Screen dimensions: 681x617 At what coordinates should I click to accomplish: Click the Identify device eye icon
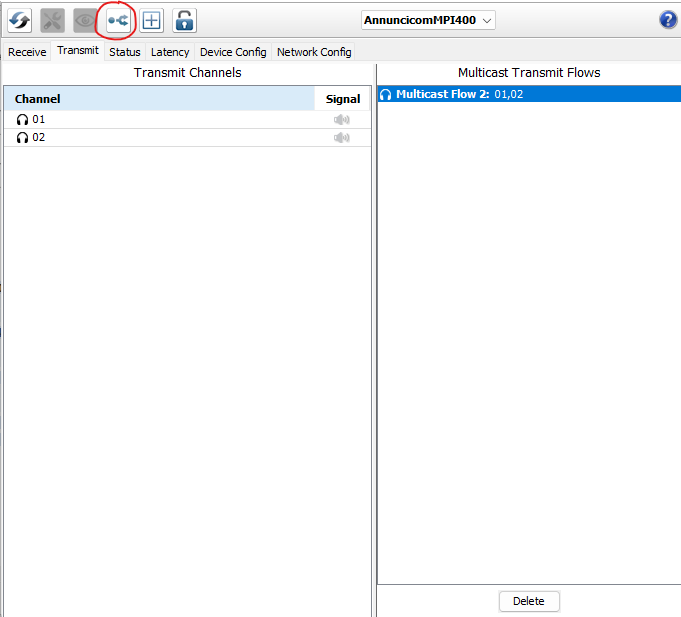coord(85,20)
